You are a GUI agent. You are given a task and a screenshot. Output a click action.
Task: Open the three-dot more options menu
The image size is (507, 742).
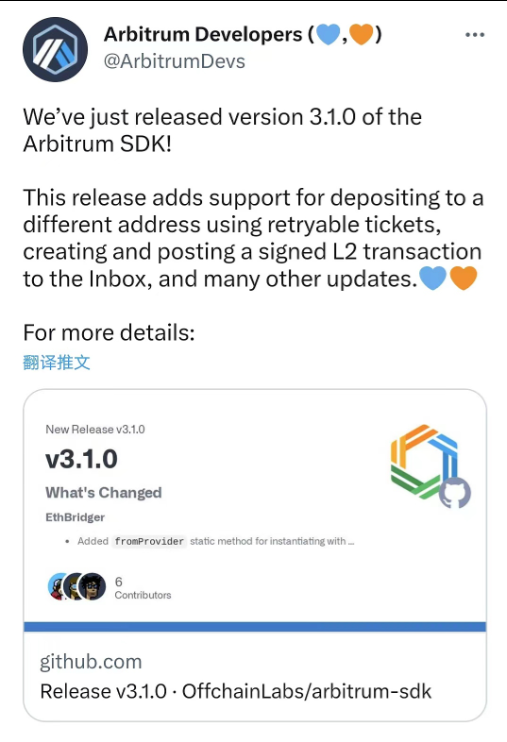coord(474,35)
